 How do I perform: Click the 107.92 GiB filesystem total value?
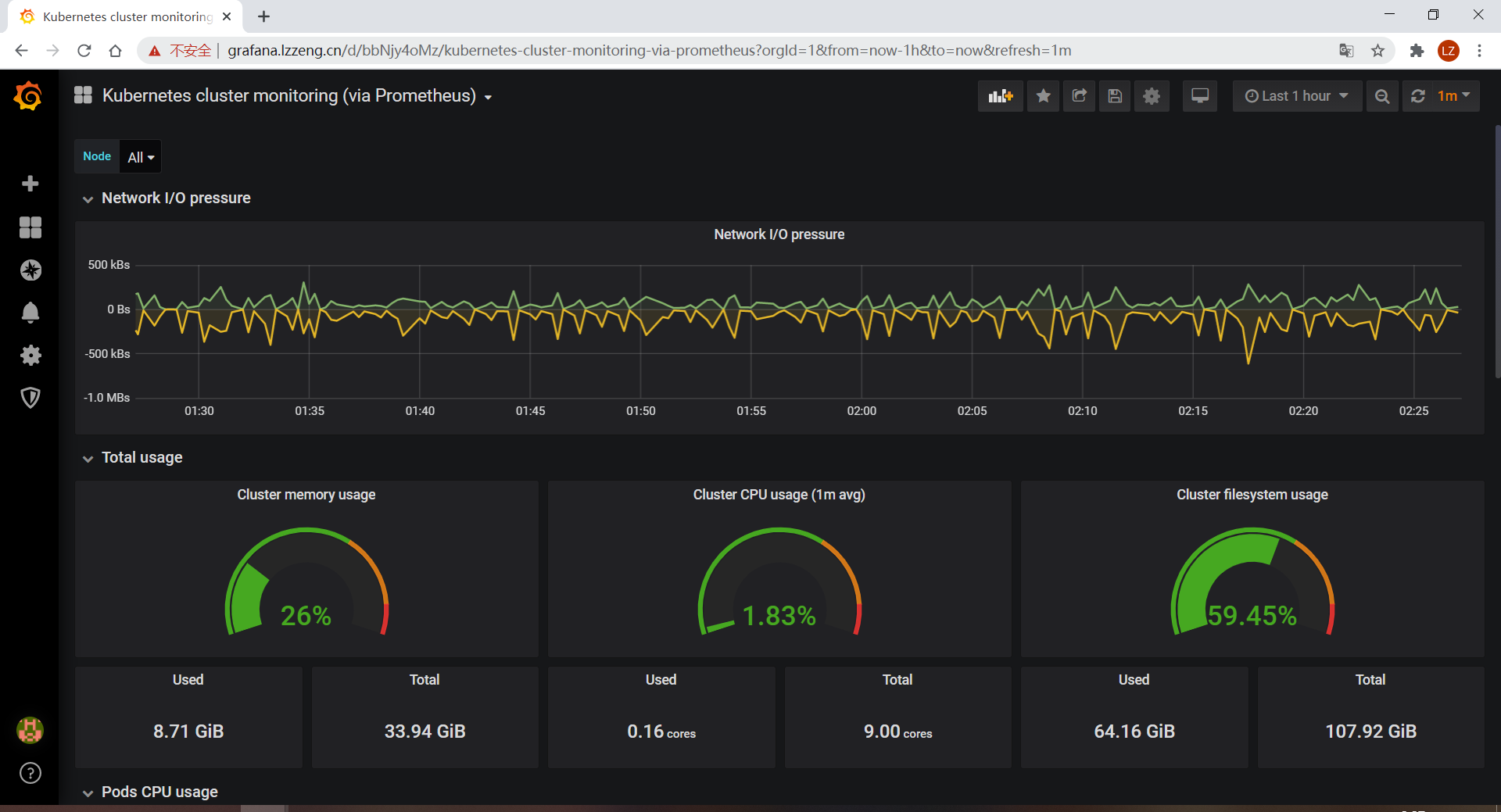coord(1370,732)
